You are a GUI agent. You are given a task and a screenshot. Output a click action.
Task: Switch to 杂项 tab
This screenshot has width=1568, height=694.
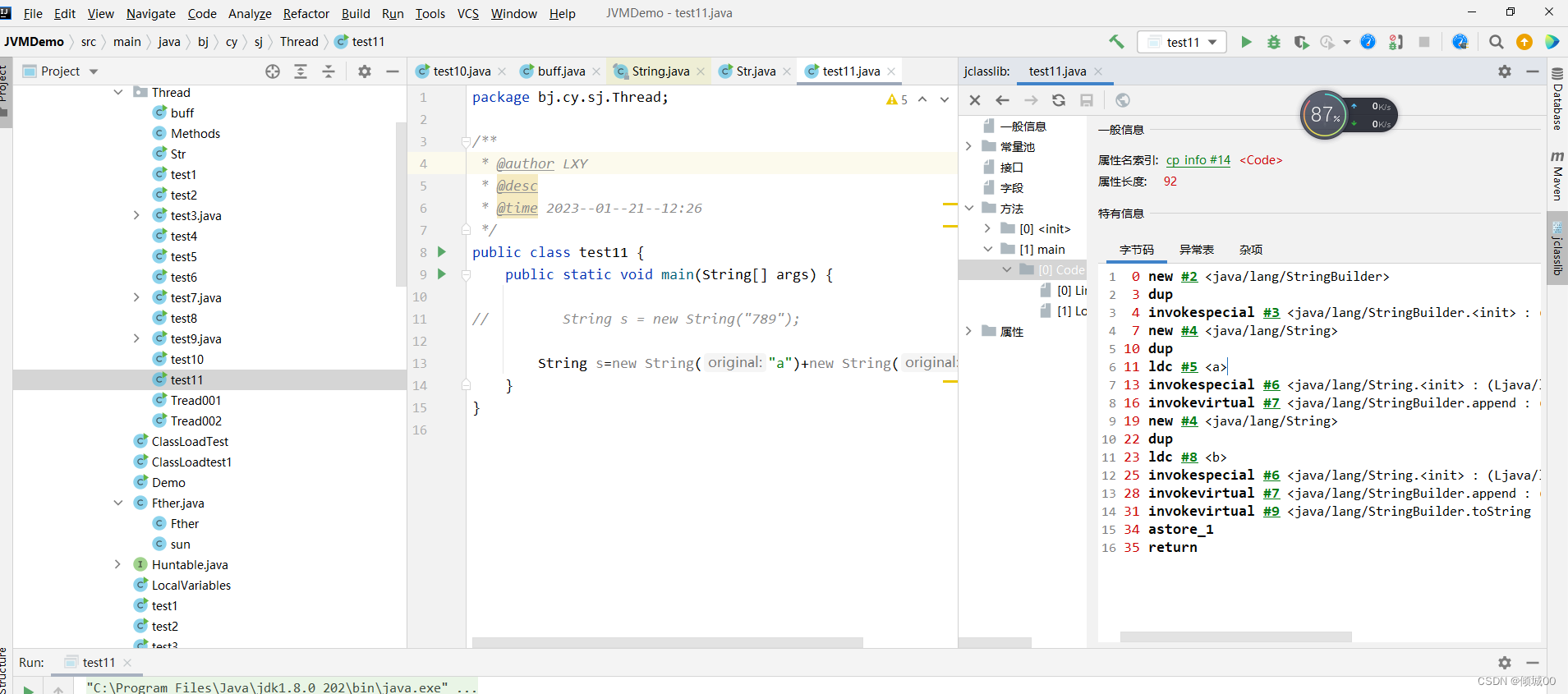click(x=1251, y=250)
